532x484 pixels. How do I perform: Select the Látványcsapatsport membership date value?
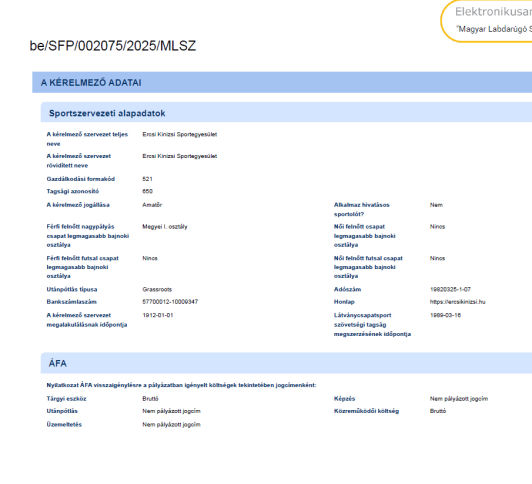coord(445,315)
